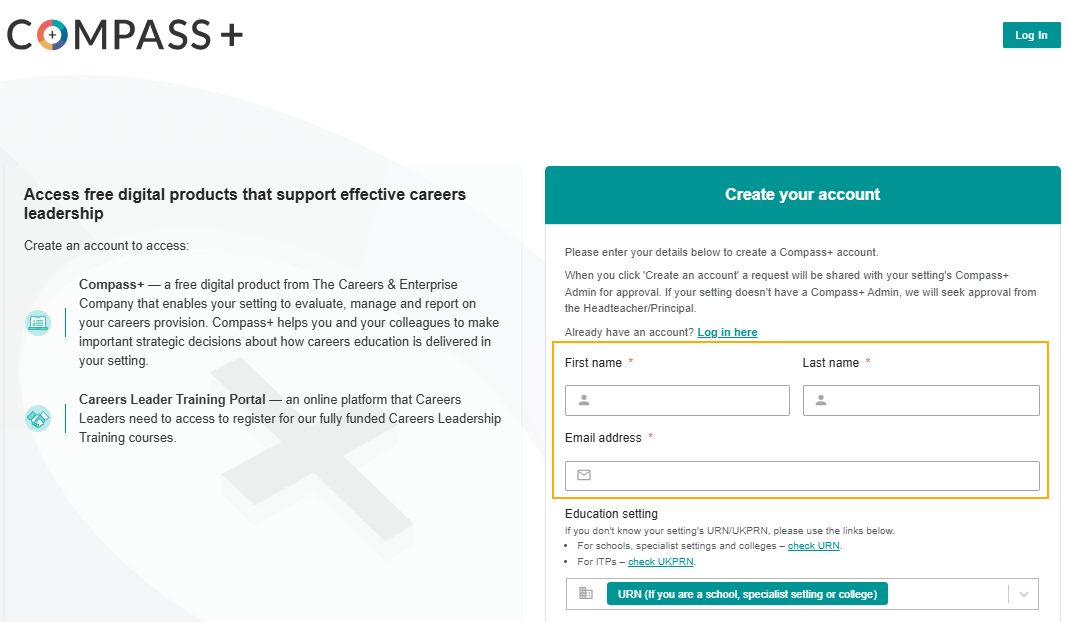Viewport: 1067px width, 622px height.
Task: Focus the Email address input field
Action: tap(802, 476)
